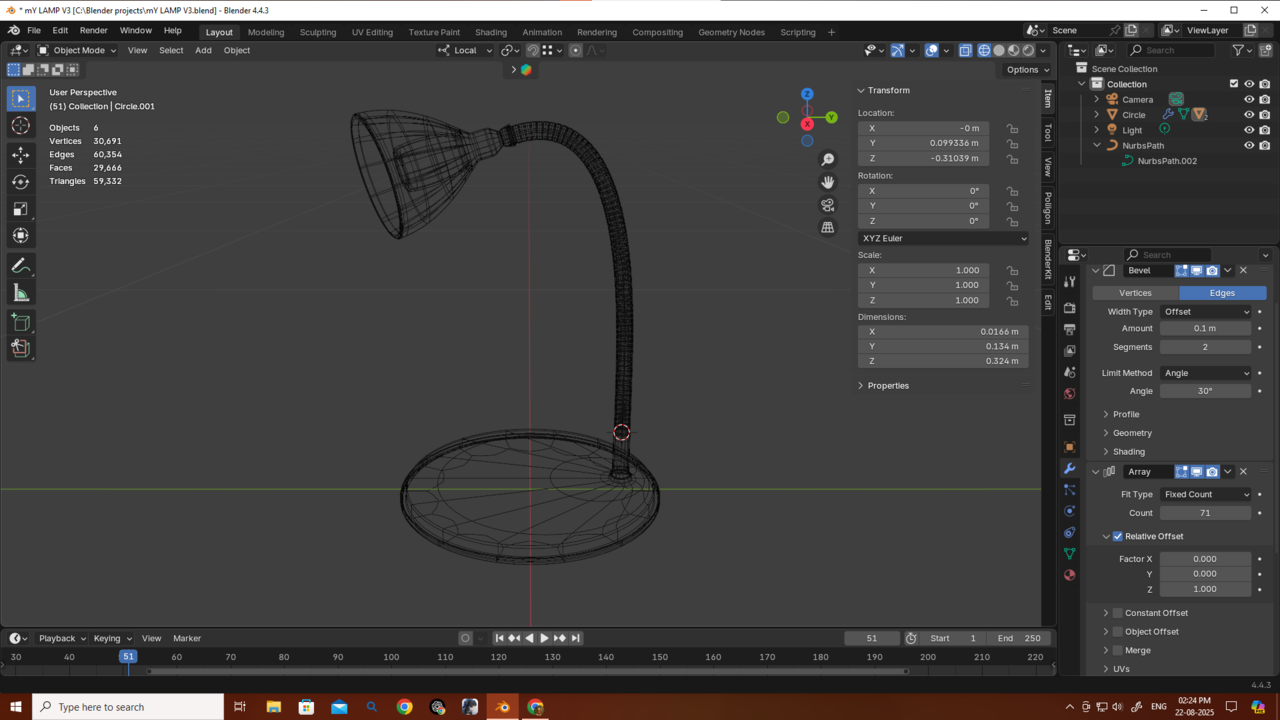Open the Width Type Offset dropdown

[1205, 312]
